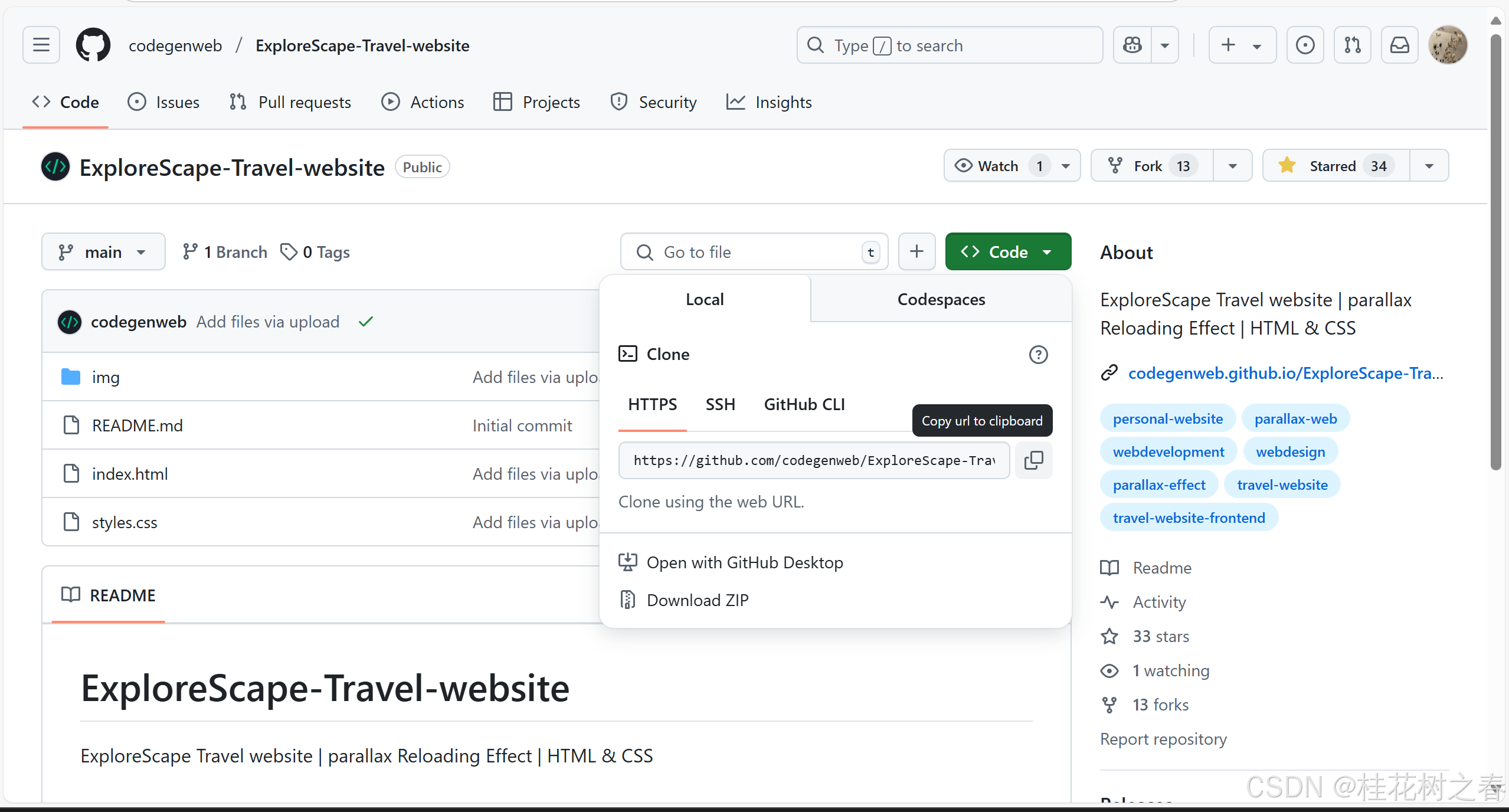Image resolution: width=1509 pixels, height=812 pixels.
Task: Open the parallax-effect topic tag
Action: tap(1159, 485)
